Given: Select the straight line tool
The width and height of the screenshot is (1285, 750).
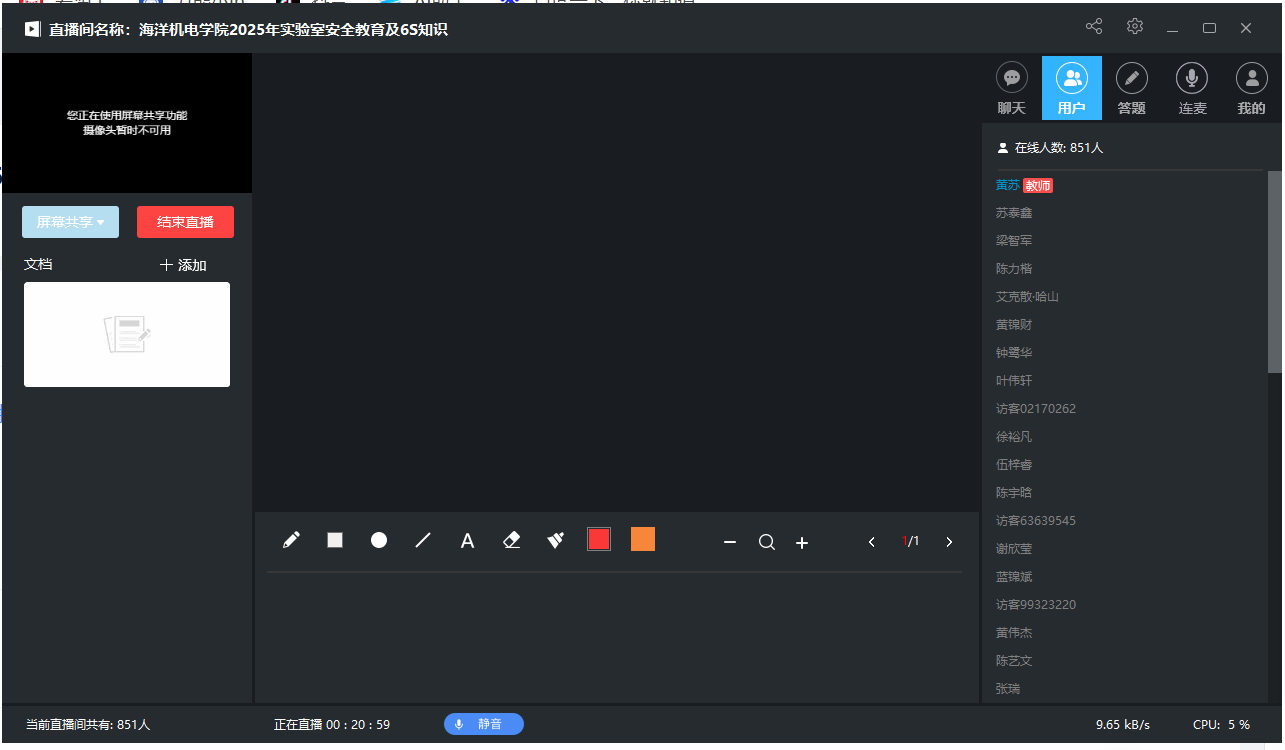Looking at the screenshot, I should coord(423,540).
